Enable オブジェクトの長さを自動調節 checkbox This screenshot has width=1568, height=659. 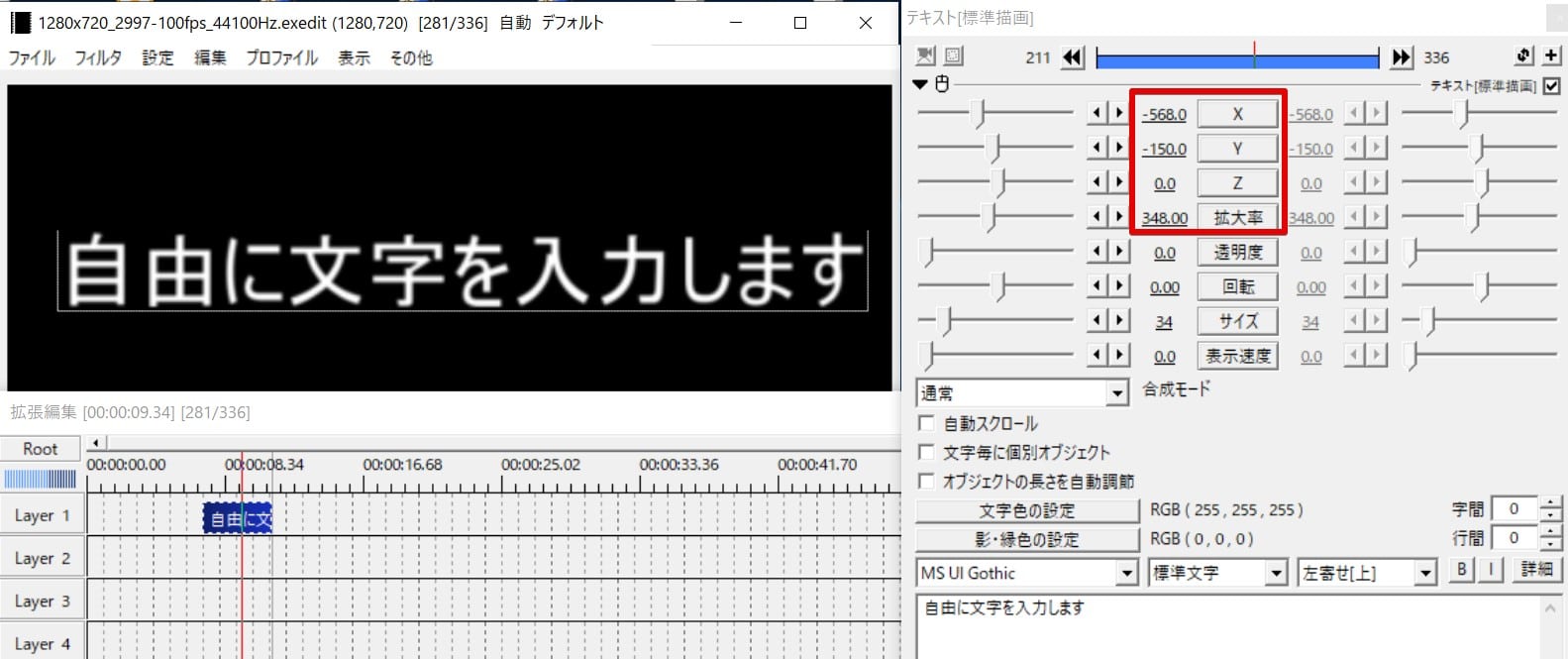pyautogui.click(x=927, y=481)
